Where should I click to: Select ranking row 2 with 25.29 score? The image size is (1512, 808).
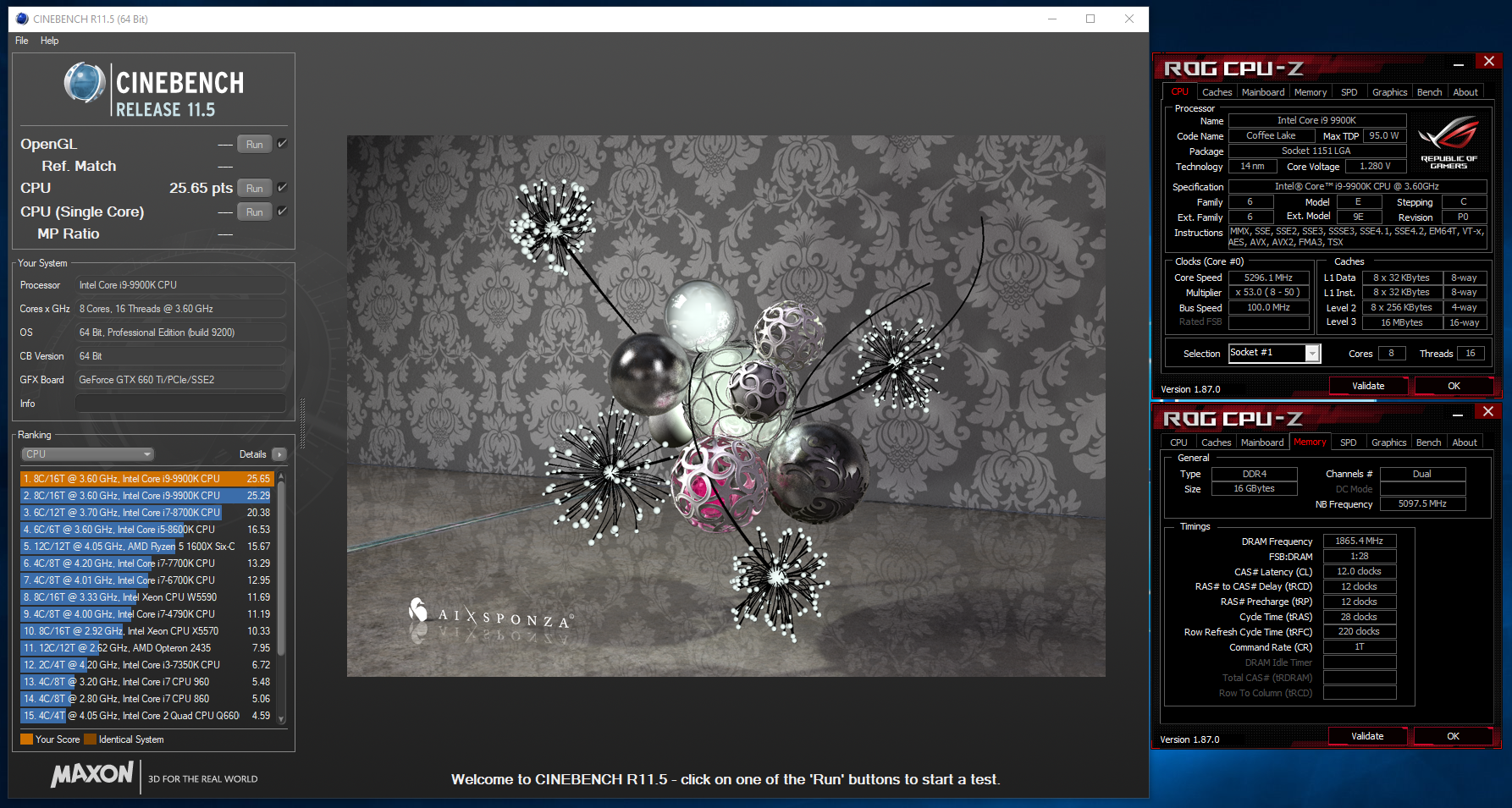(147, 496)
